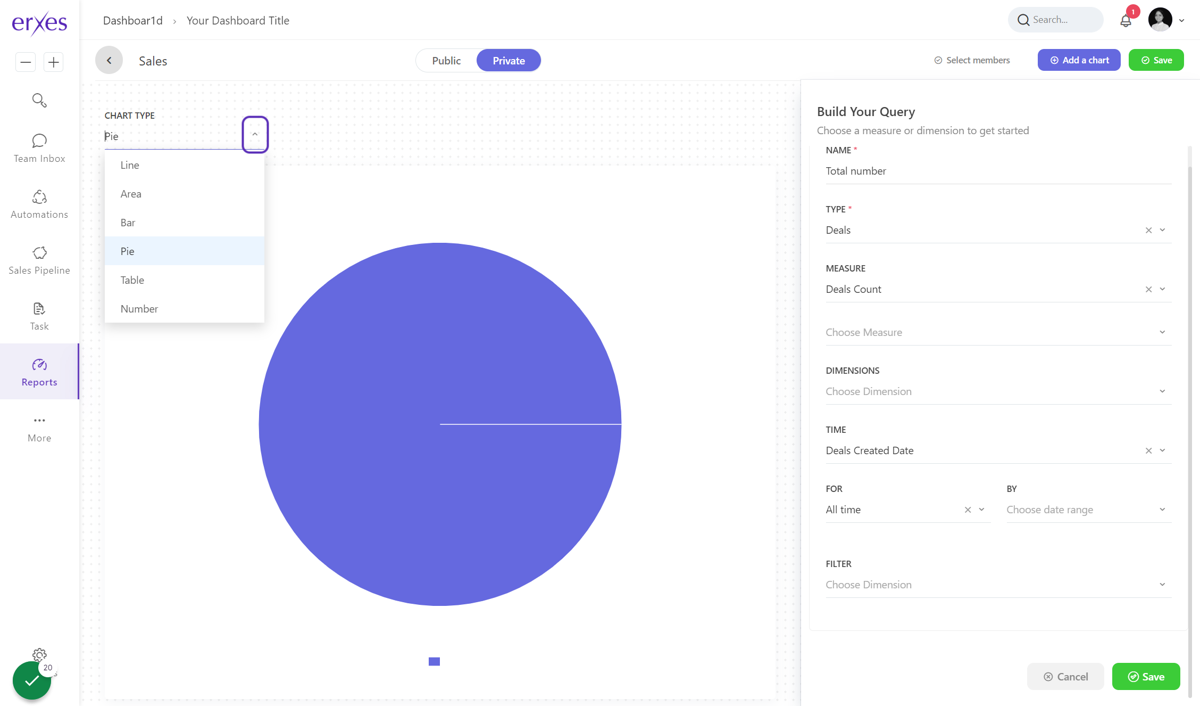Viewport: 1200px width, 706px height.
Task: Clear the Deals Created Date selection
Action: point(1148,451)
